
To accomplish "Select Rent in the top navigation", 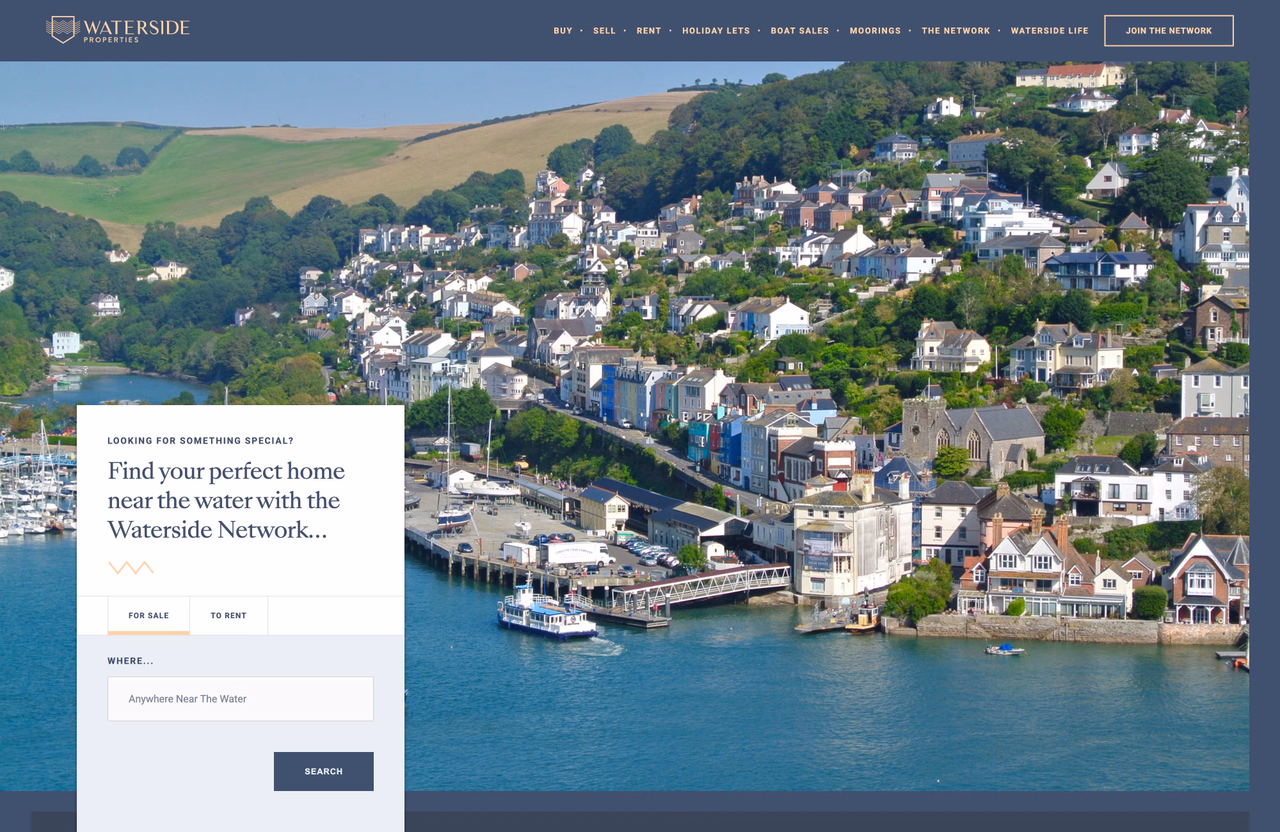I will pos(649,31).
